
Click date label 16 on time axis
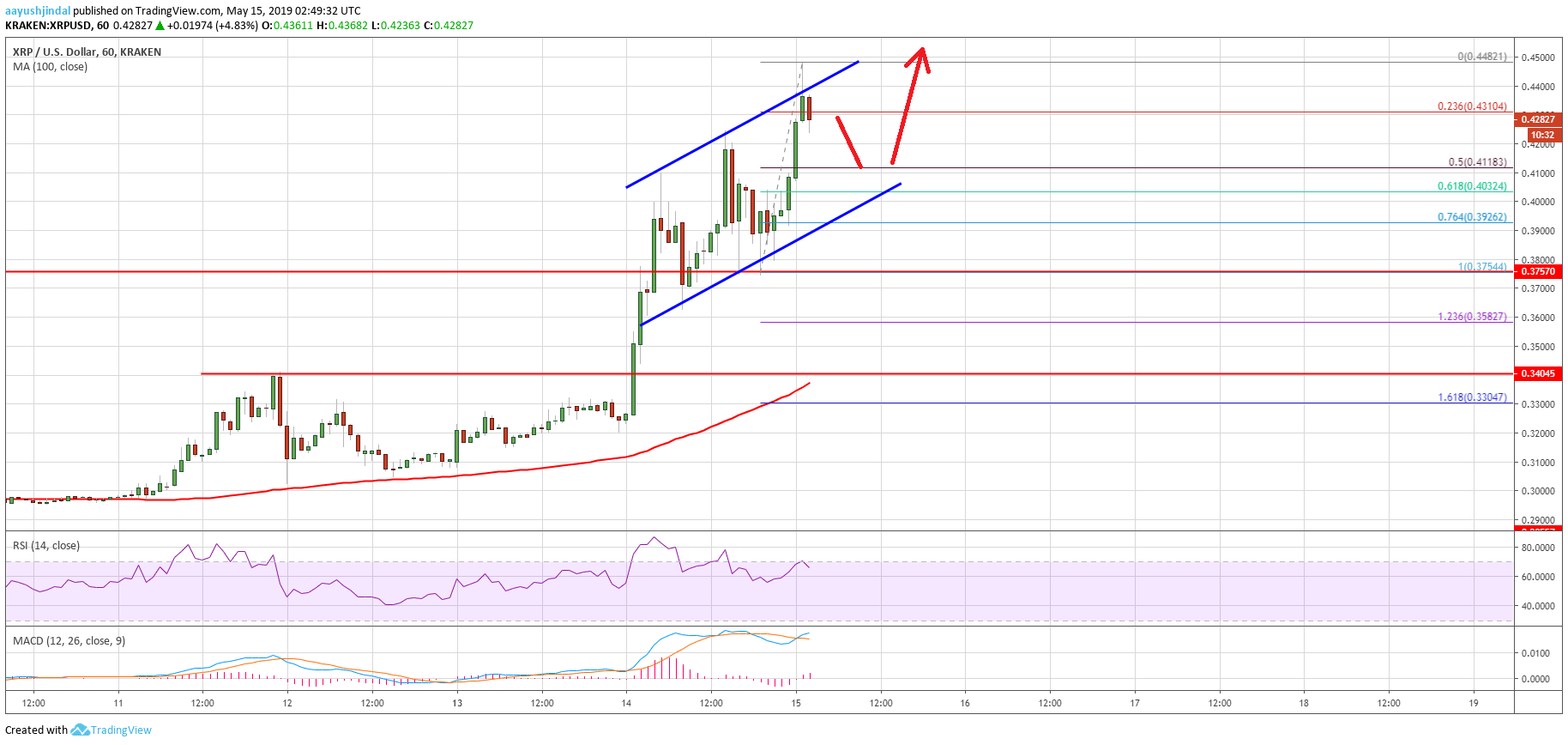pos(965,703)
